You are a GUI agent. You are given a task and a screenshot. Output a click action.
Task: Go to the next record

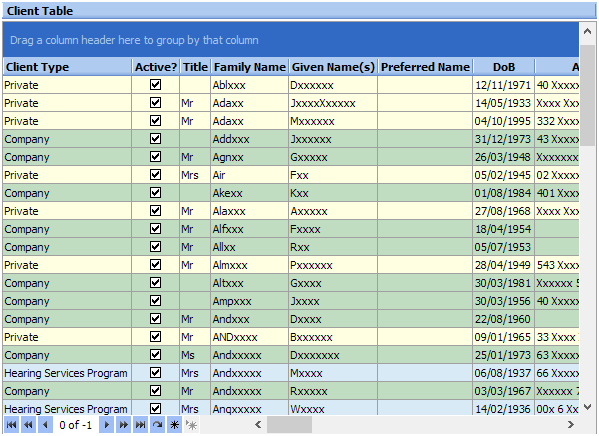(107, 425)
